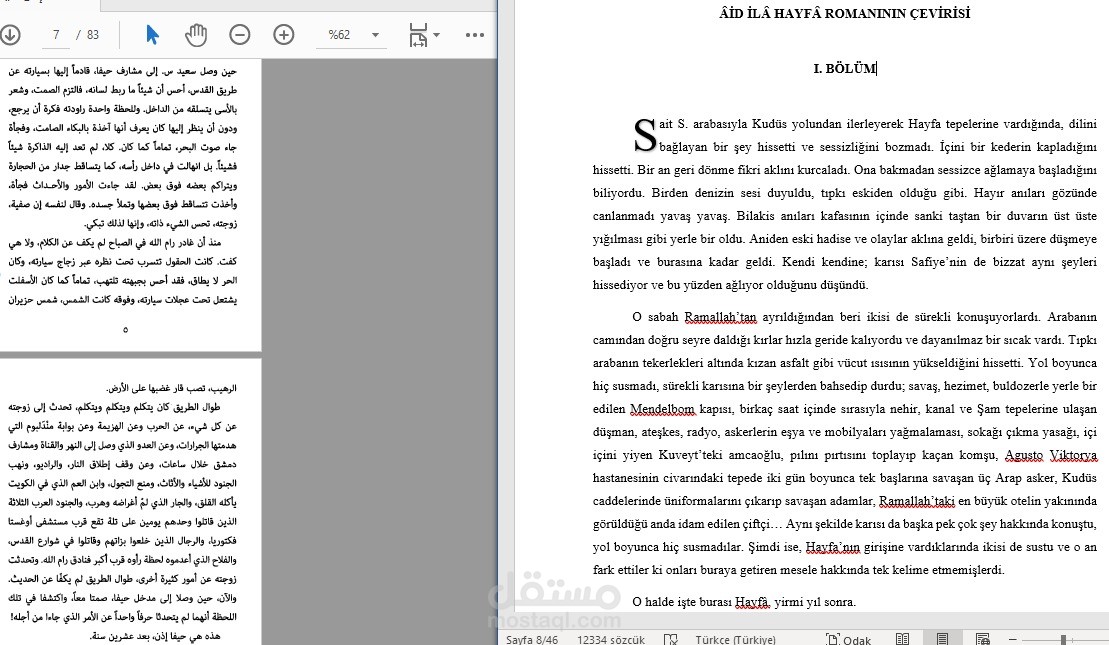Screen dimensions: 1109x645
Task: Click the total page count 83 in PDF toolbar
Action: [x=93, y=34]
